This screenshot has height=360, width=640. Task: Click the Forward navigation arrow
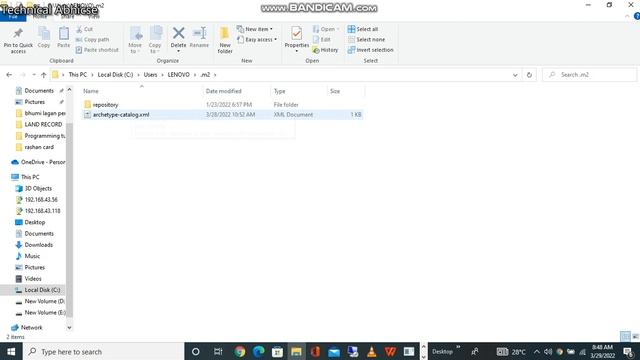(22, 75)
